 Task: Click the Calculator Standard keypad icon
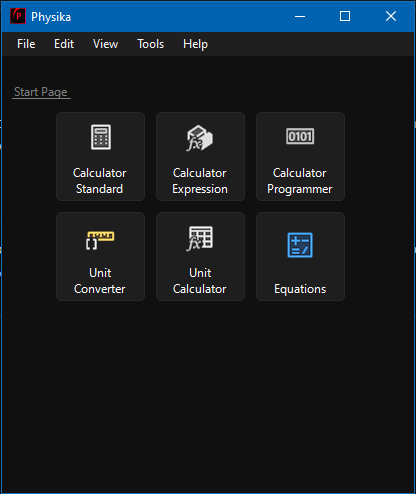coord(101,137)
